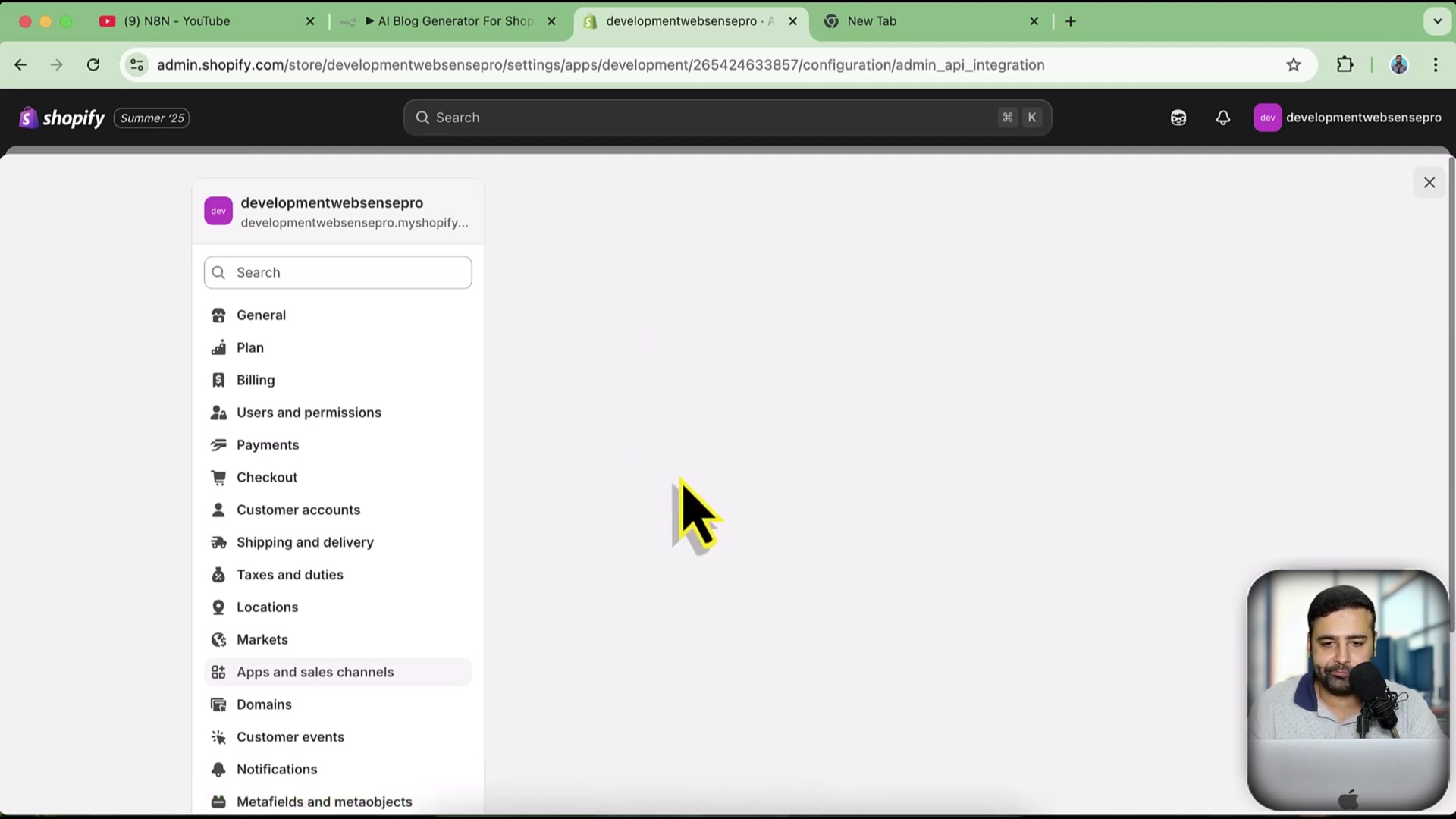
Task: Switch to AI Blog Generator tab
Action: coord(455,21)
